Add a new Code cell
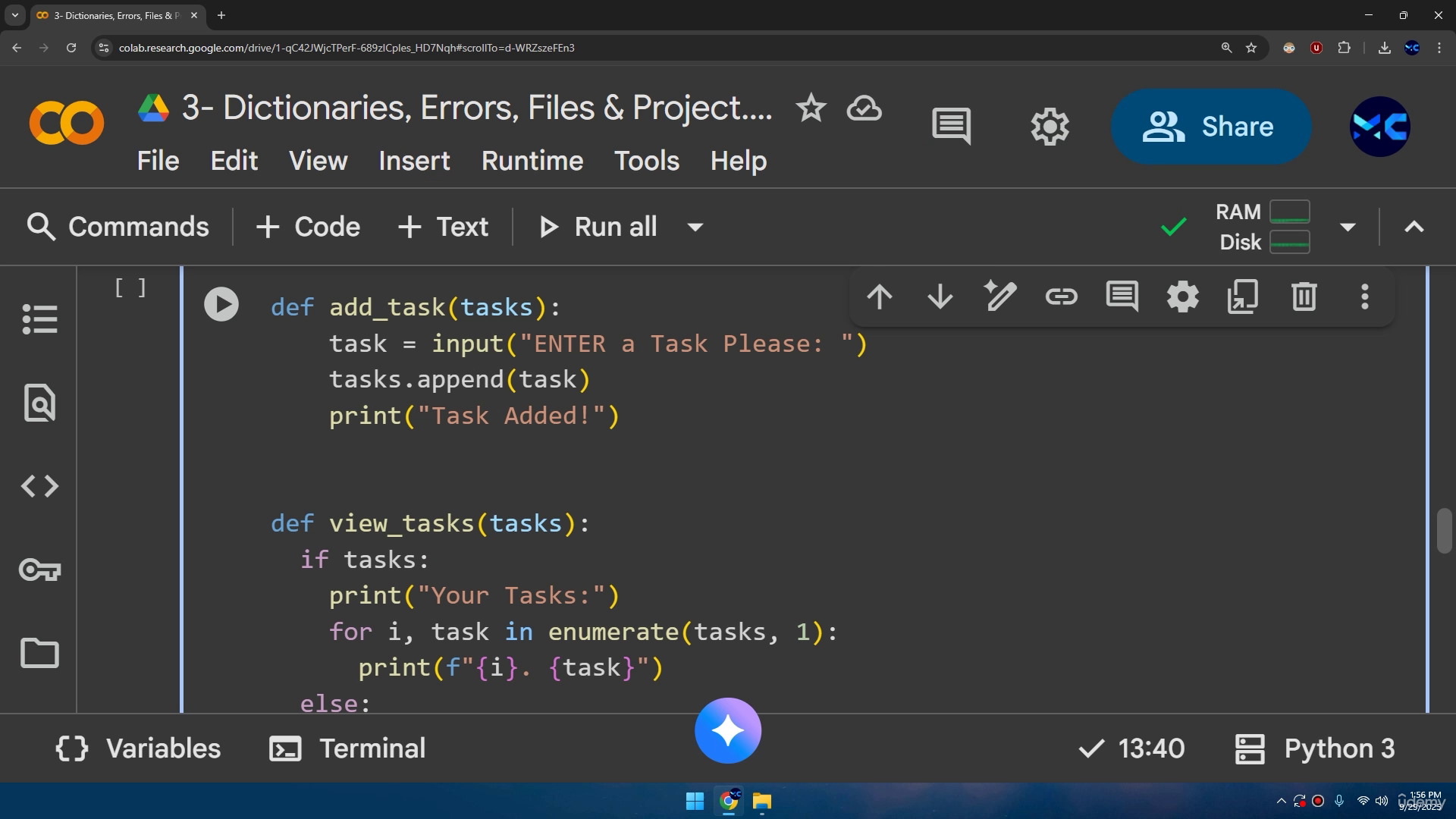The image size is (1456, 819). (308, 227)
